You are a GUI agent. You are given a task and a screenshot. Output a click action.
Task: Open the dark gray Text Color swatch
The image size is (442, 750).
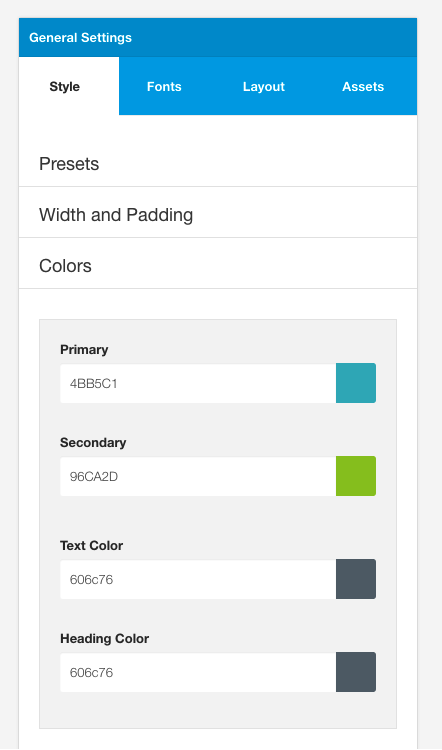point(356,579)
